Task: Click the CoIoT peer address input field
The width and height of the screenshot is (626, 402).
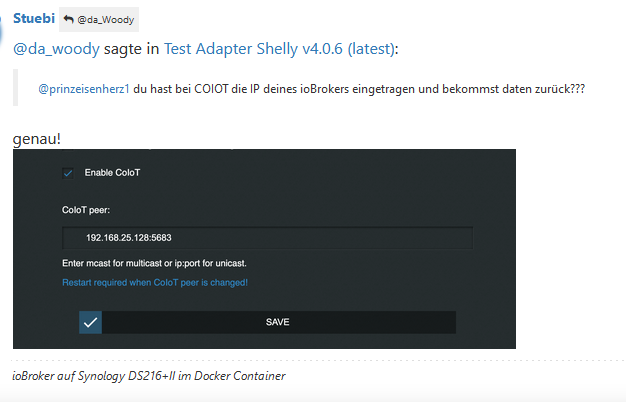Action: pyautogui.click(x=267, y=238)
